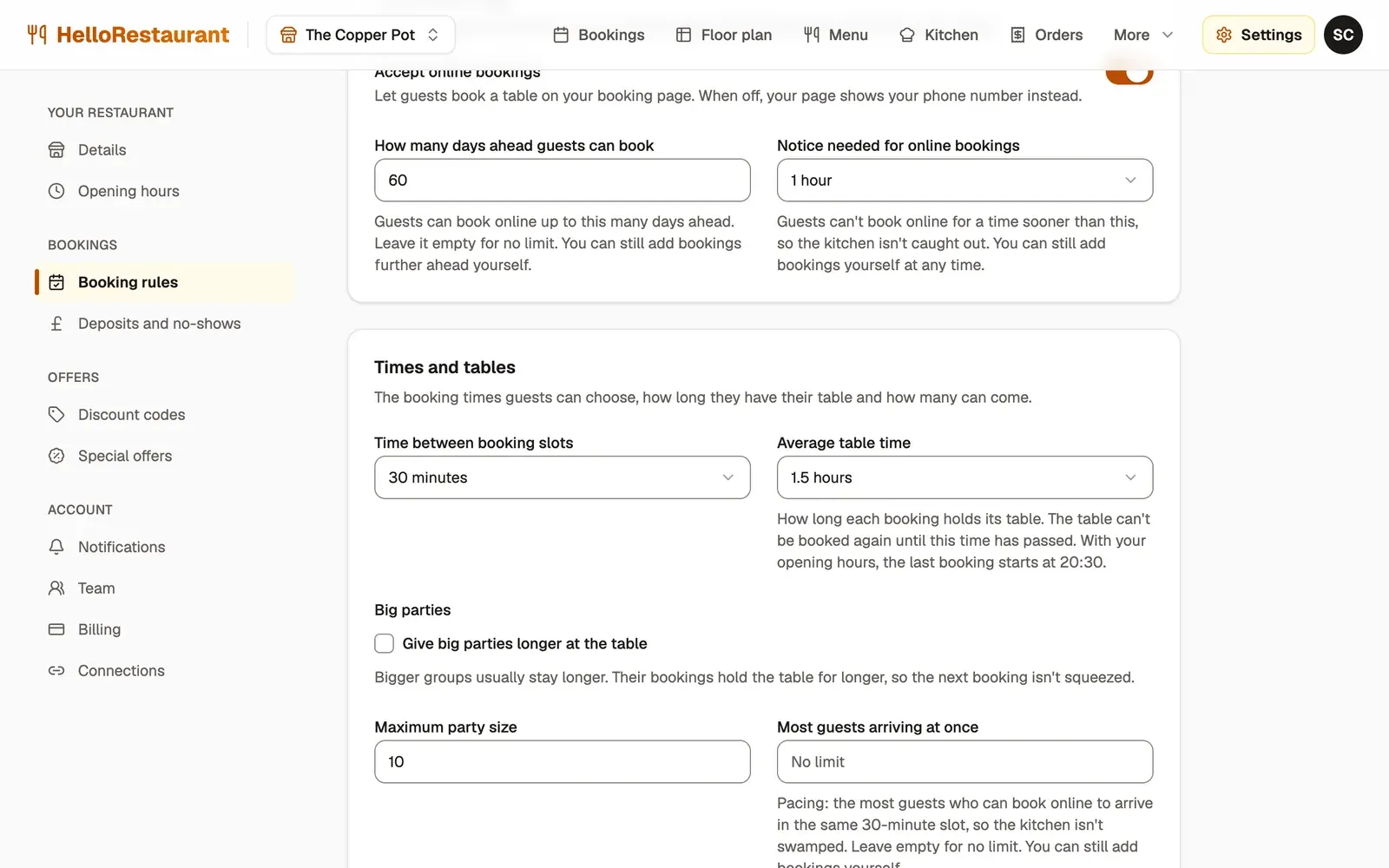
Task: Click the pound sign Deposits icon
Action: (56, 324)
